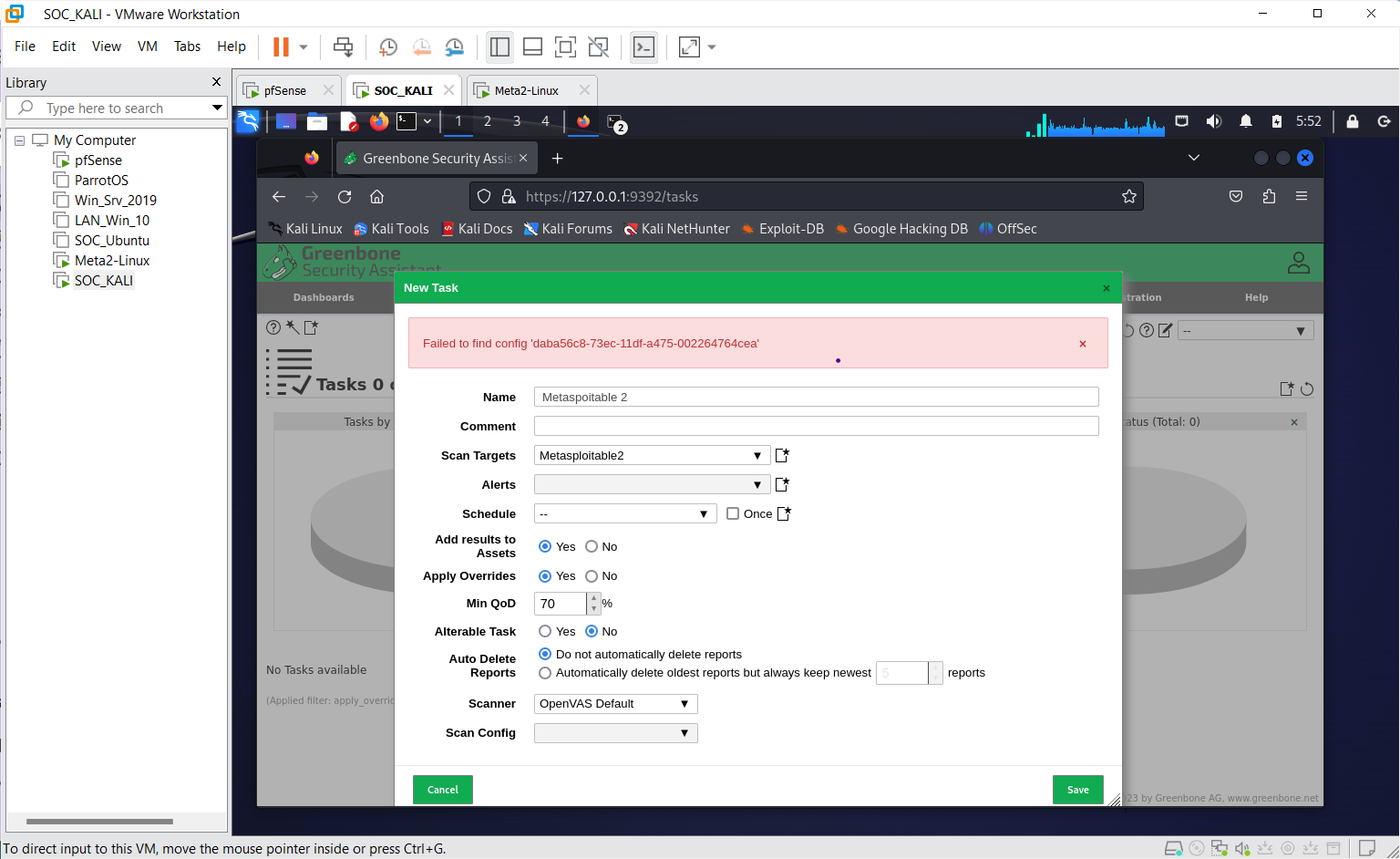Screen dimensions: 1400x859
Task: Tick the Once schedule checkbox
Action: tap(733, 513)
